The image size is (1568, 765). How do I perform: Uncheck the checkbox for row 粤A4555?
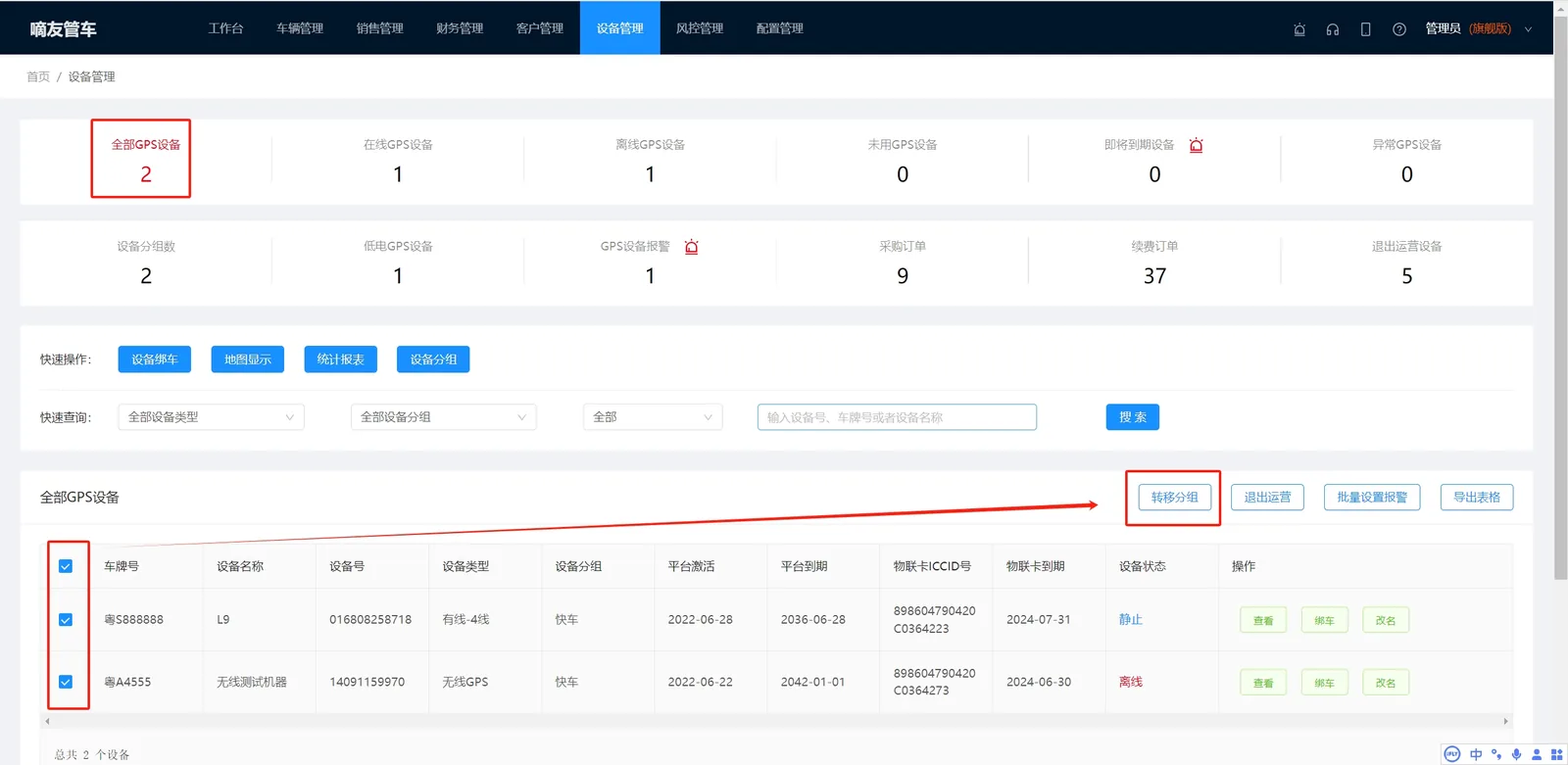tap(66, 682)
